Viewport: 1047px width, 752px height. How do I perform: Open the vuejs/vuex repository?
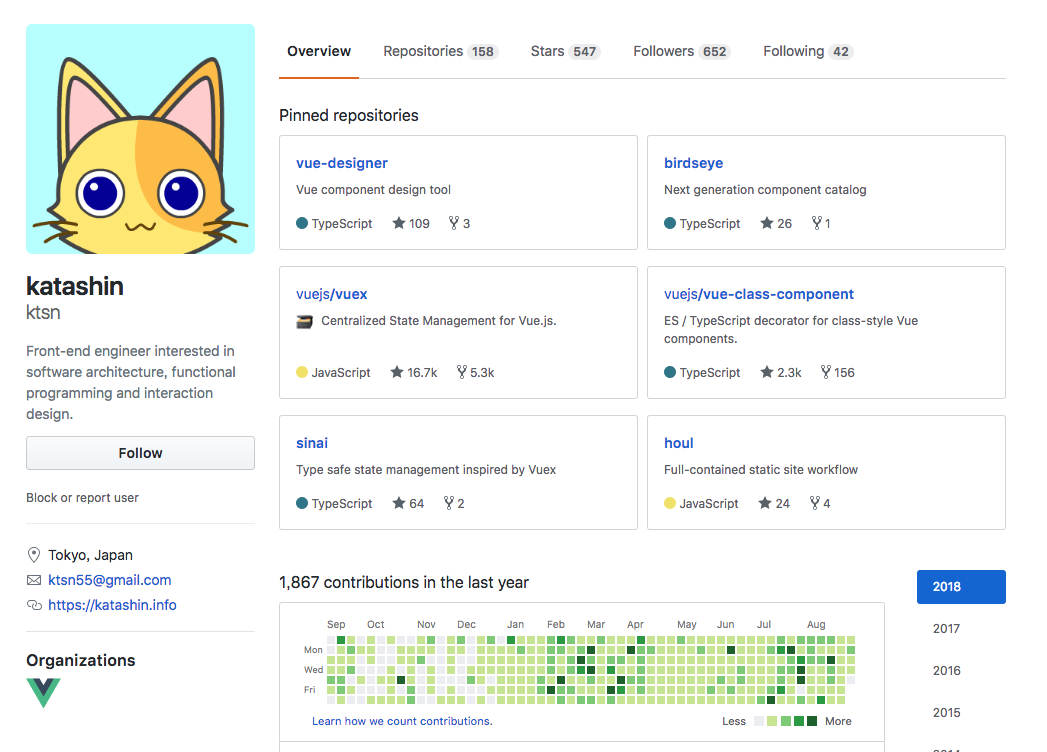click(x=331, y=294)
